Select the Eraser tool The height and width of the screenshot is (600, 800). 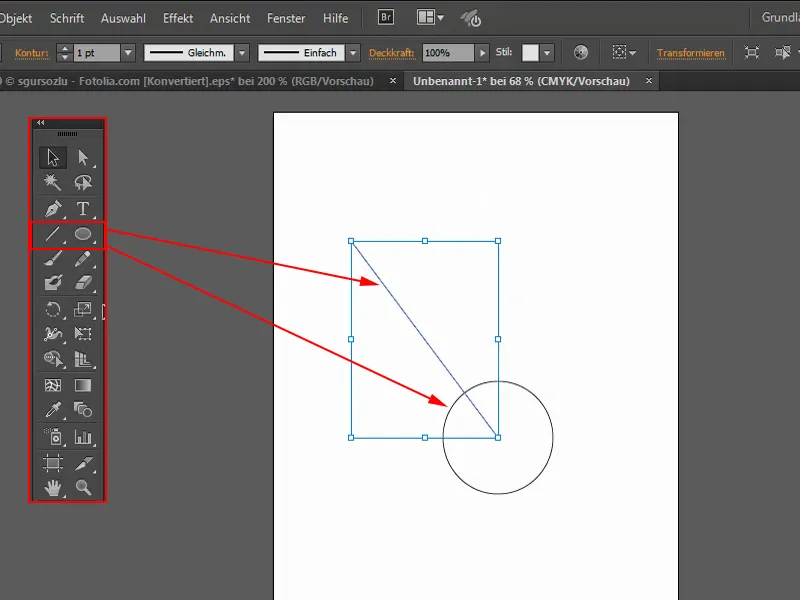pyautogui.click(x=83, y=282)
